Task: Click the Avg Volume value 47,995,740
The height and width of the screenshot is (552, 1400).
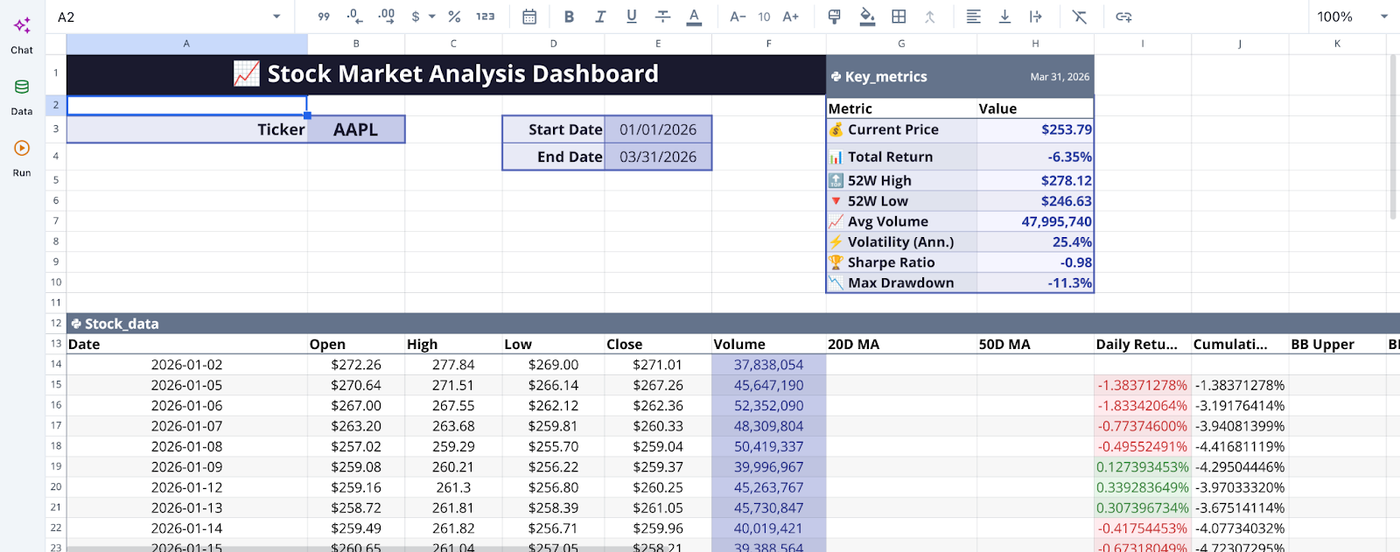Action: pos(1035,221)
